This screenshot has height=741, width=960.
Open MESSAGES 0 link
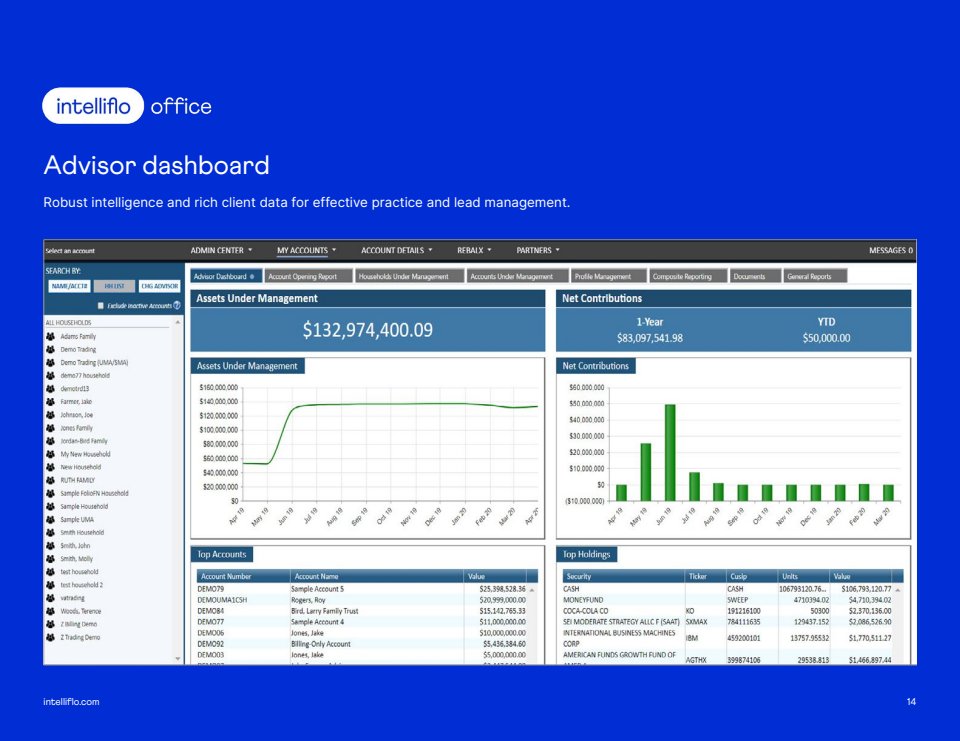[890, 250]
